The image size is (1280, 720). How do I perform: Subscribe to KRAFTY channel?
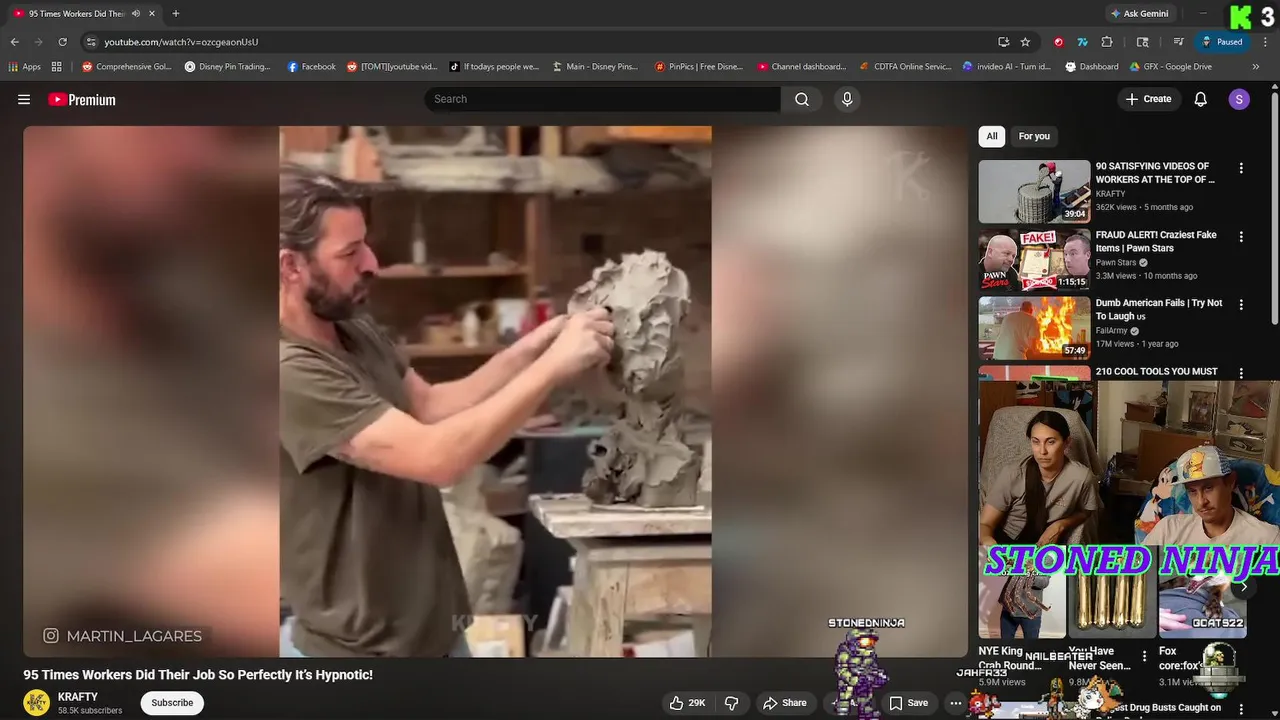click(x=172, y=703)
